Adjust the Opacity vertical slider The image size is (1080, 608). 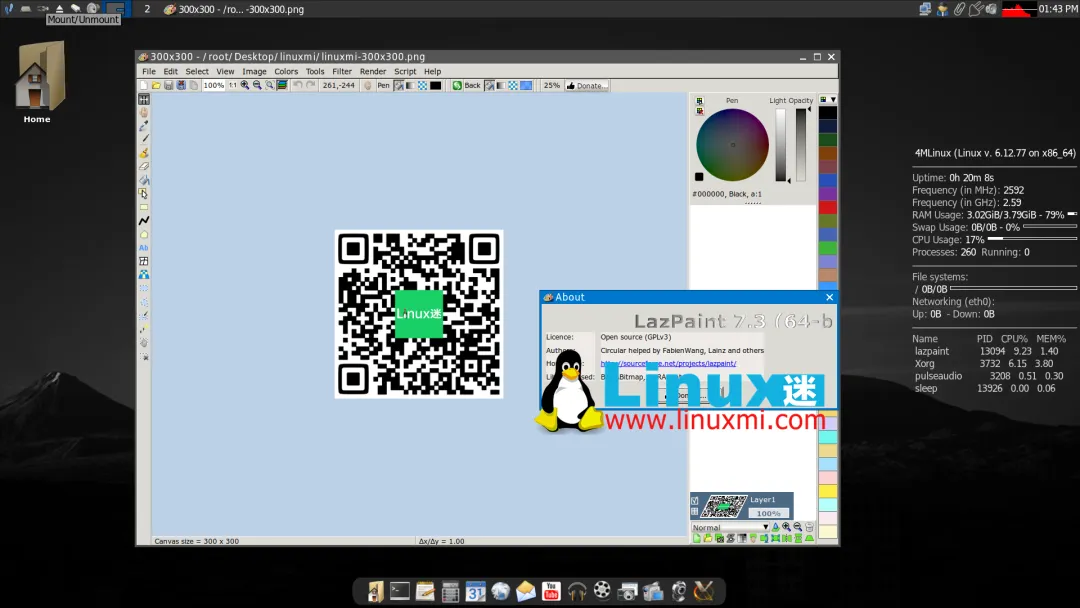tap(801, 145)
